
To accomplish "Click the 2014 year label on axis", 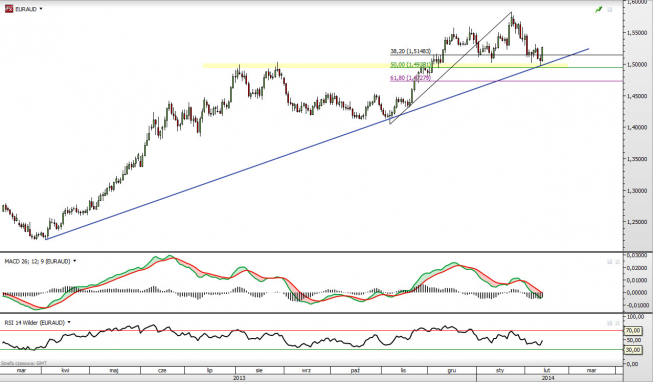I will [x=548, y=378].
